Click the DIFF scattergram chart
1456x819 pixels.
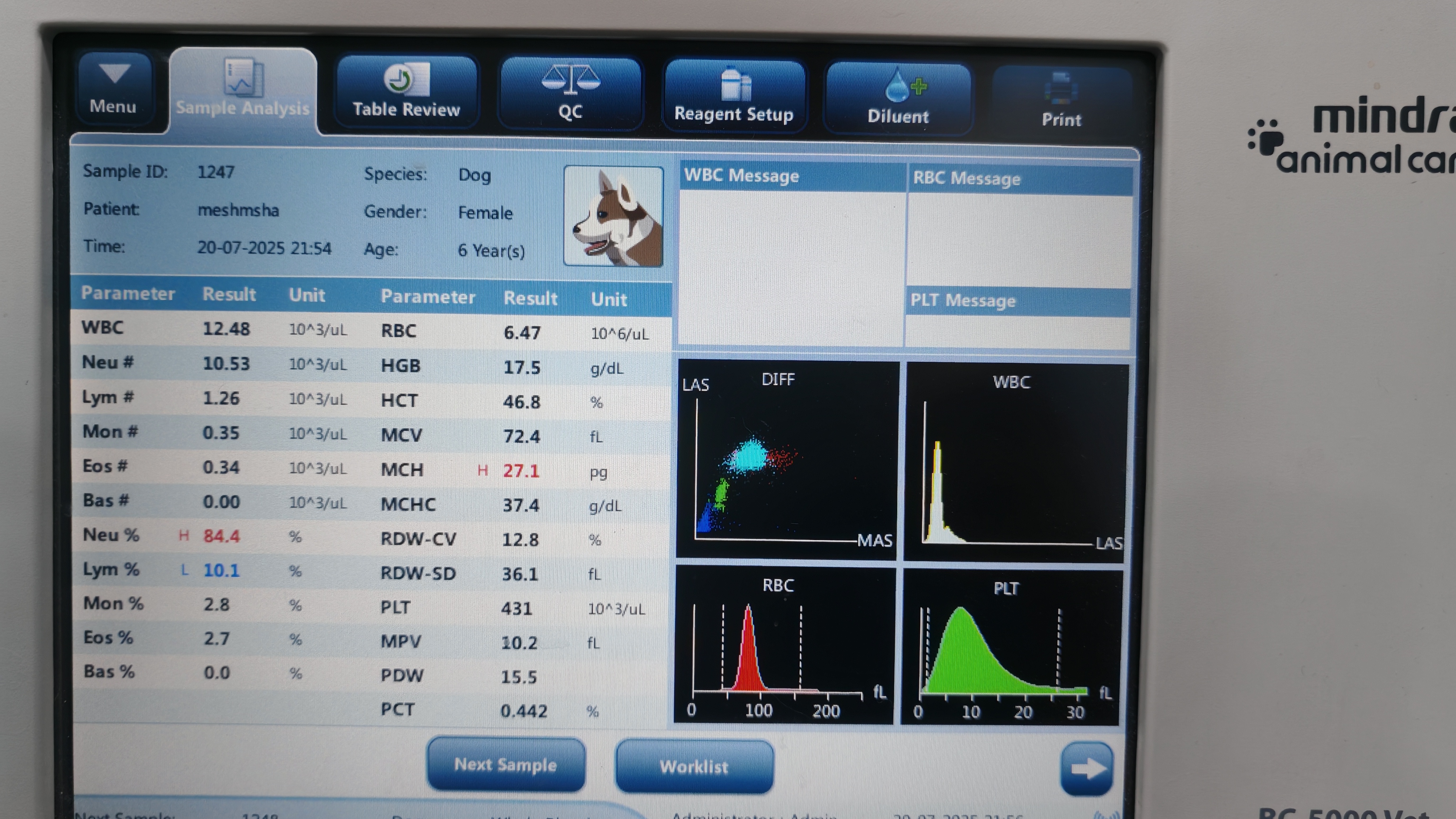(x=787, y=460)
